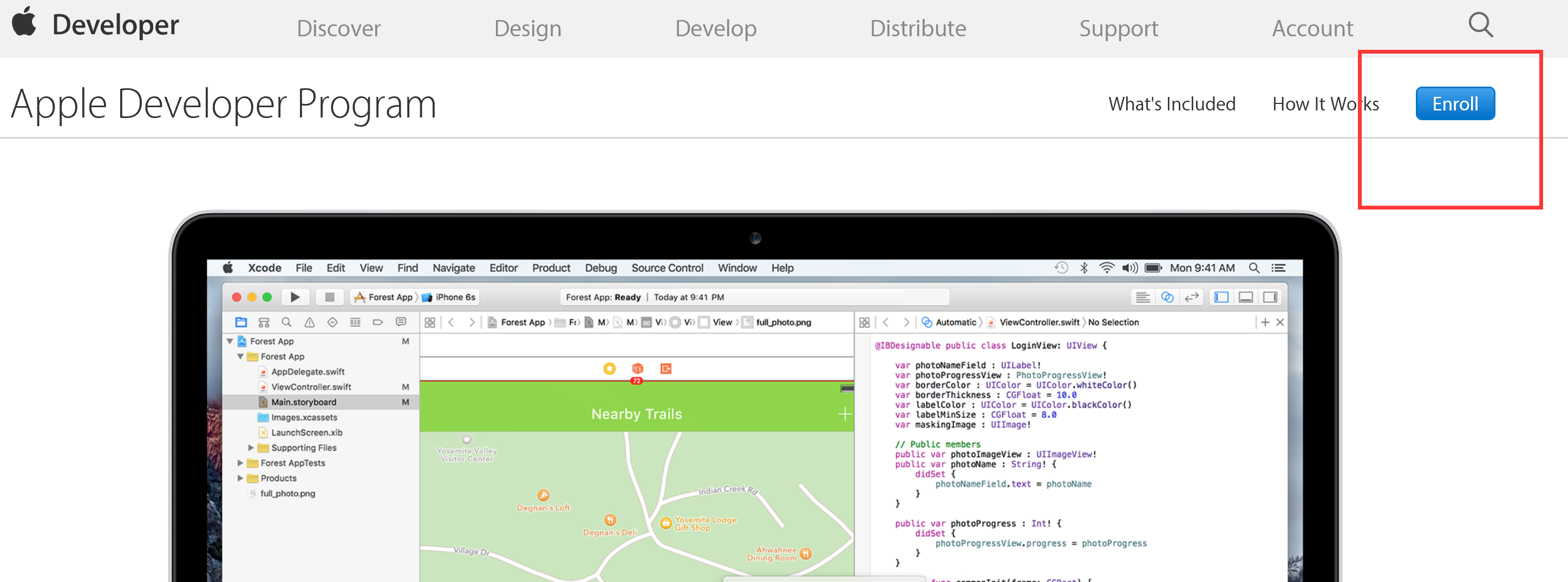Image resolution: width=1568 pixels, height=582 pixels.
Task: Click the Stop button in Xcode toolbar
Action: (329, 297)
